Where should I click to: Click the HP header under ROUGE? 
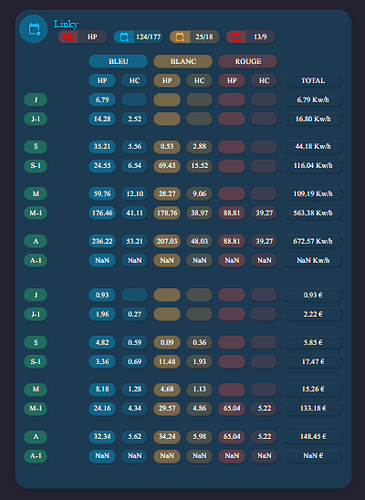coord(232,81)
